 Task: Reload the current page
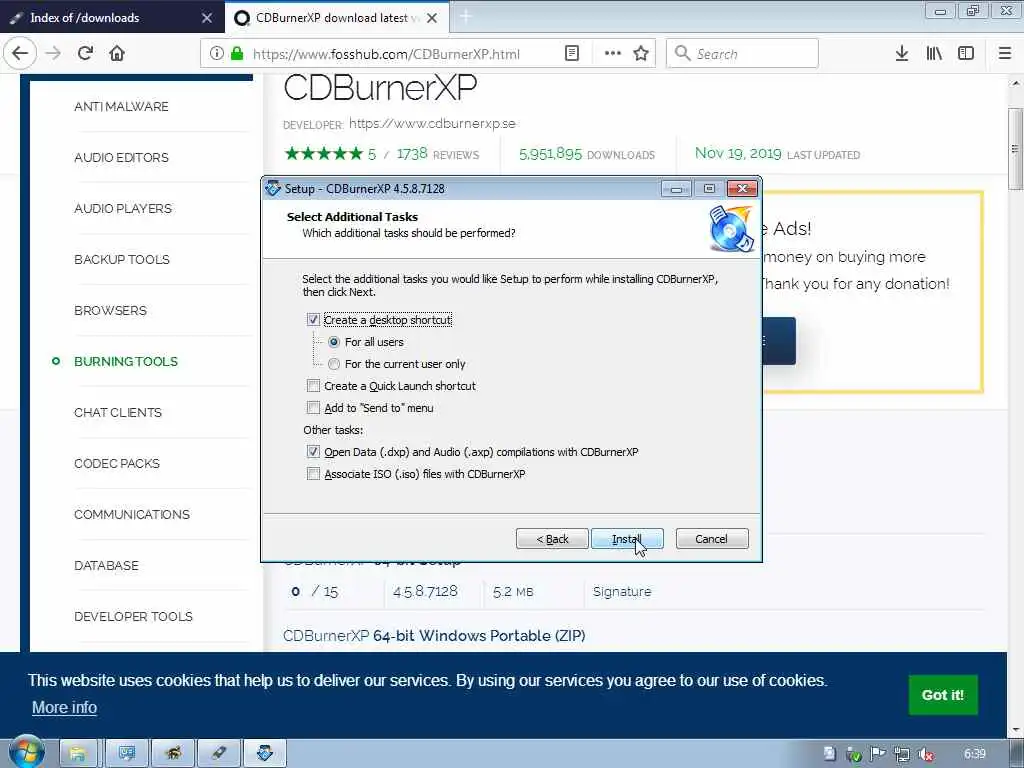(85, 54)
